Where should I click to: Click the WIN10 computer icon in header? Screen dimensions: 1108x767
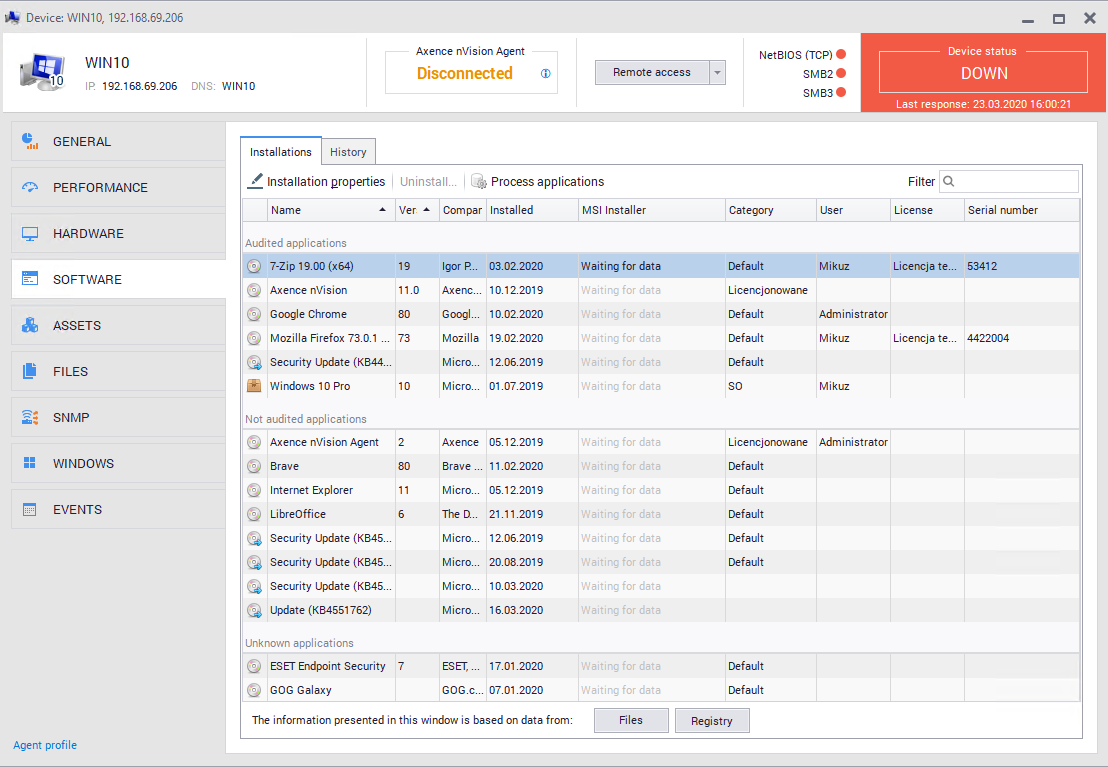[x=42, y=72]
